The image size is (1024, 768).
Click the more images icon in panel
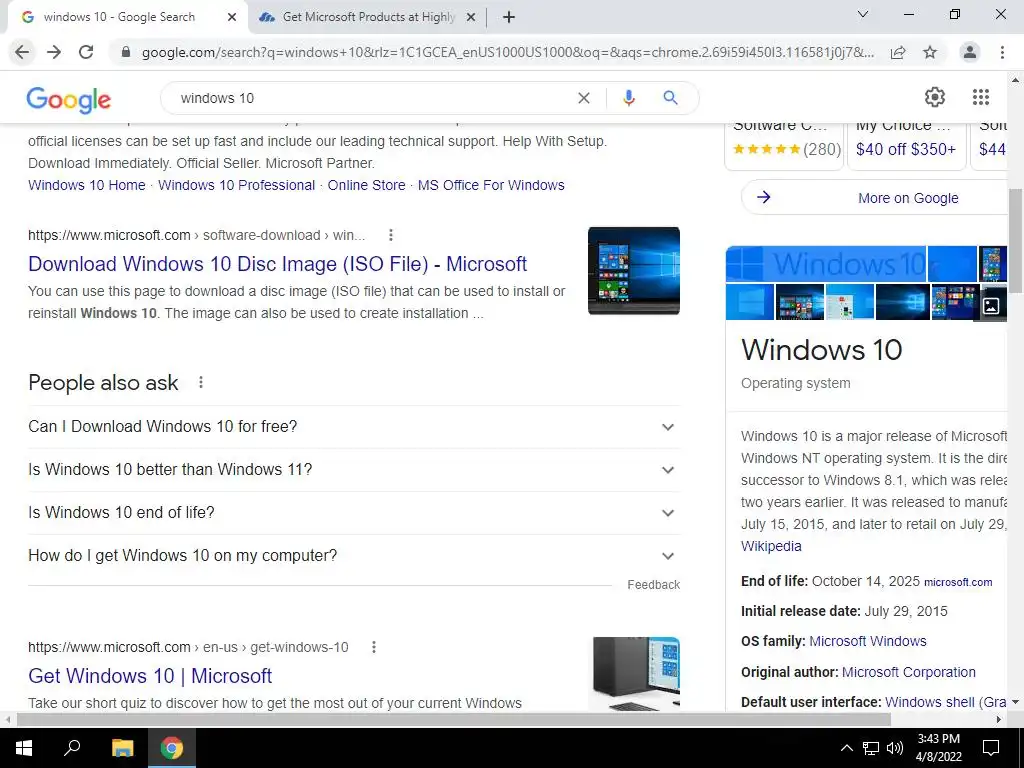(x=991, y=306)
